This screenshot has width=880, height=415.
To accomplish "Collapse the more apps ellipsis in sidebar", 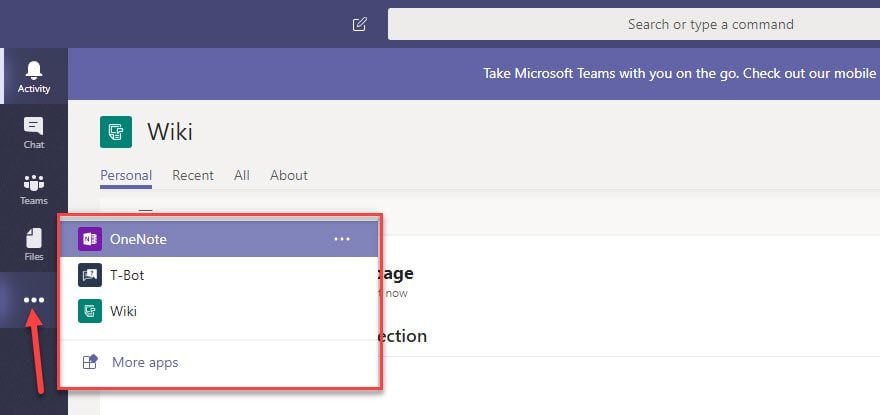I will click(33, 300).
